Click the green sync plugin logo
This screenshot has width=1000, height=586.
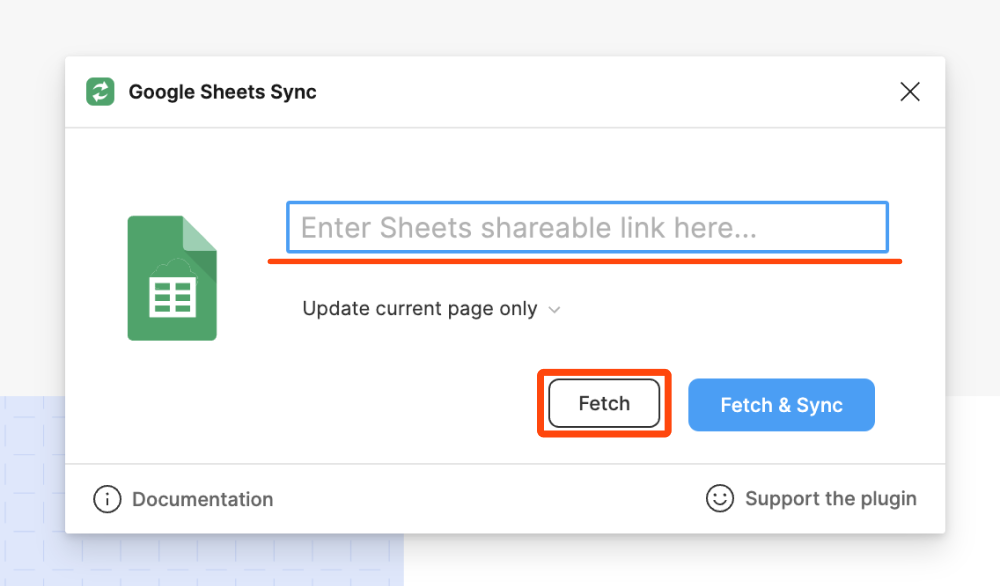click(x=100, y=92)
